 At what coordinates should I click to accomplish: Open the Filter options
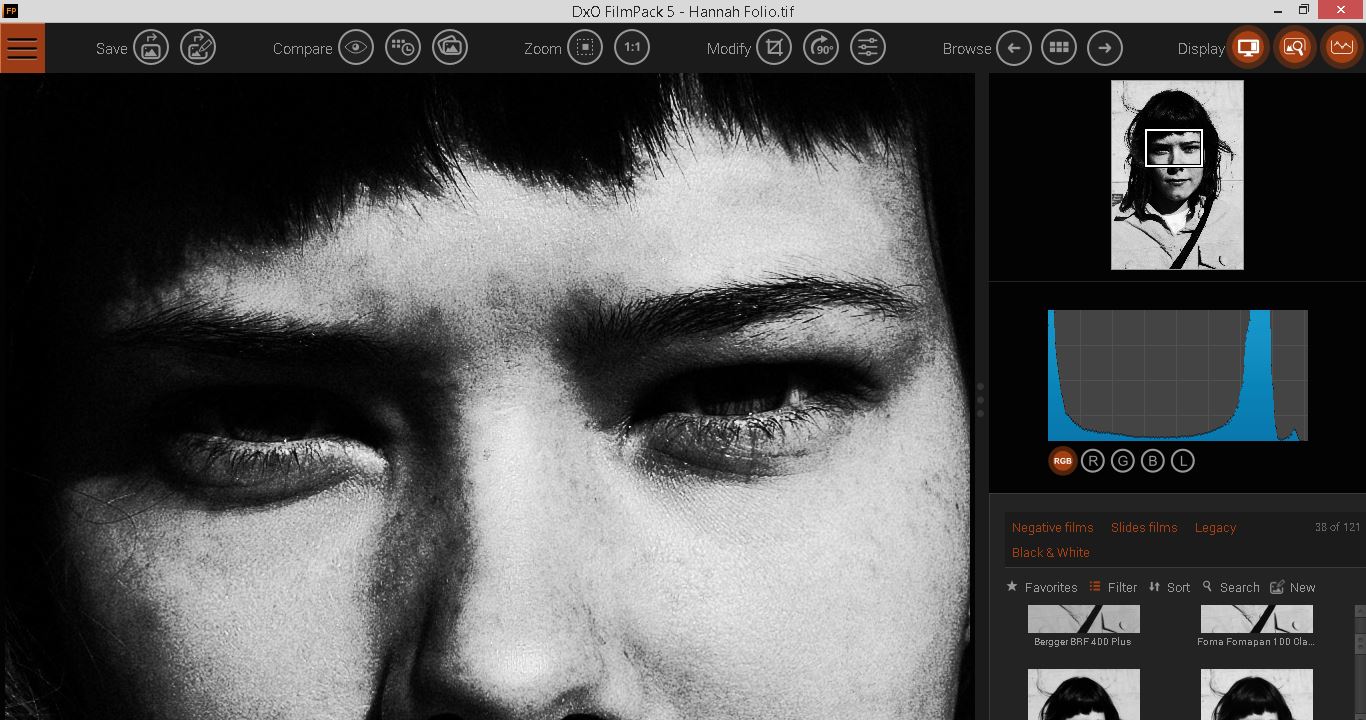(x=1113, y=587)
